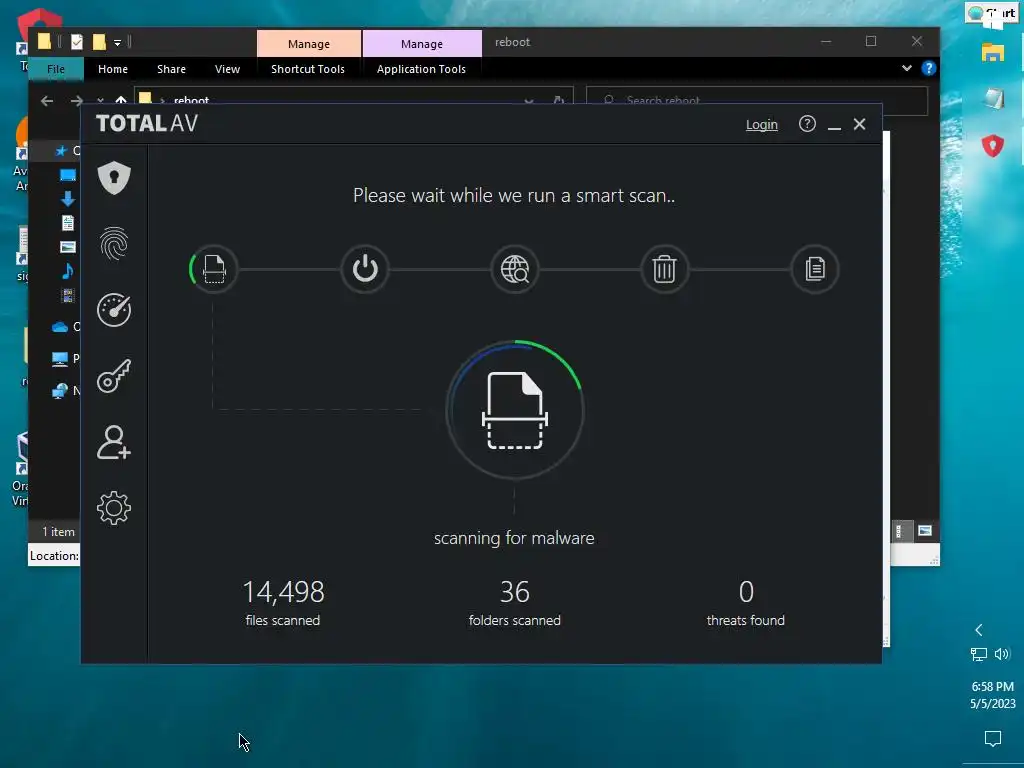1024x768 pixels.
Task: Open network status tray icon
Action: click(978, 654)
